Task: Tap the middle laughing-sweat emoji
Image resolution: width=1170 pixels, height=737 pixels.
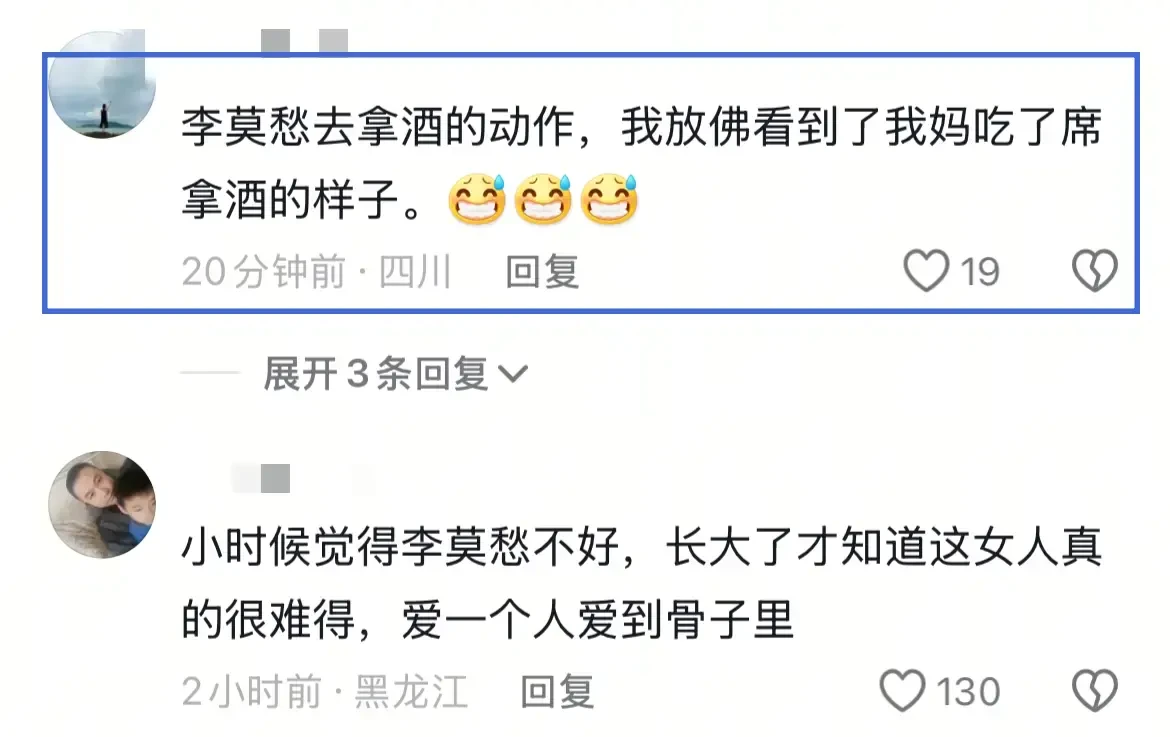Action: 543,199
